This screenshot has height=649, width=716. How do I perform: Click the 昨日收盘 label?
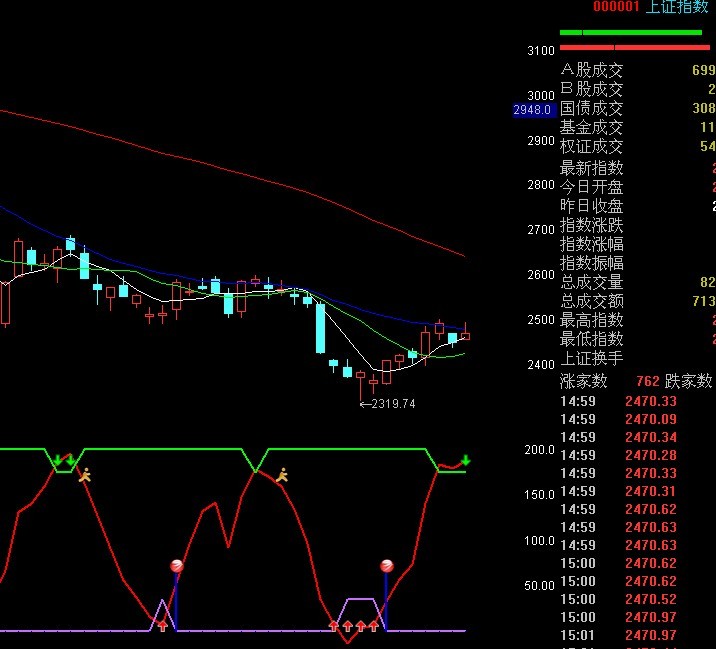(x=591, y=206)
